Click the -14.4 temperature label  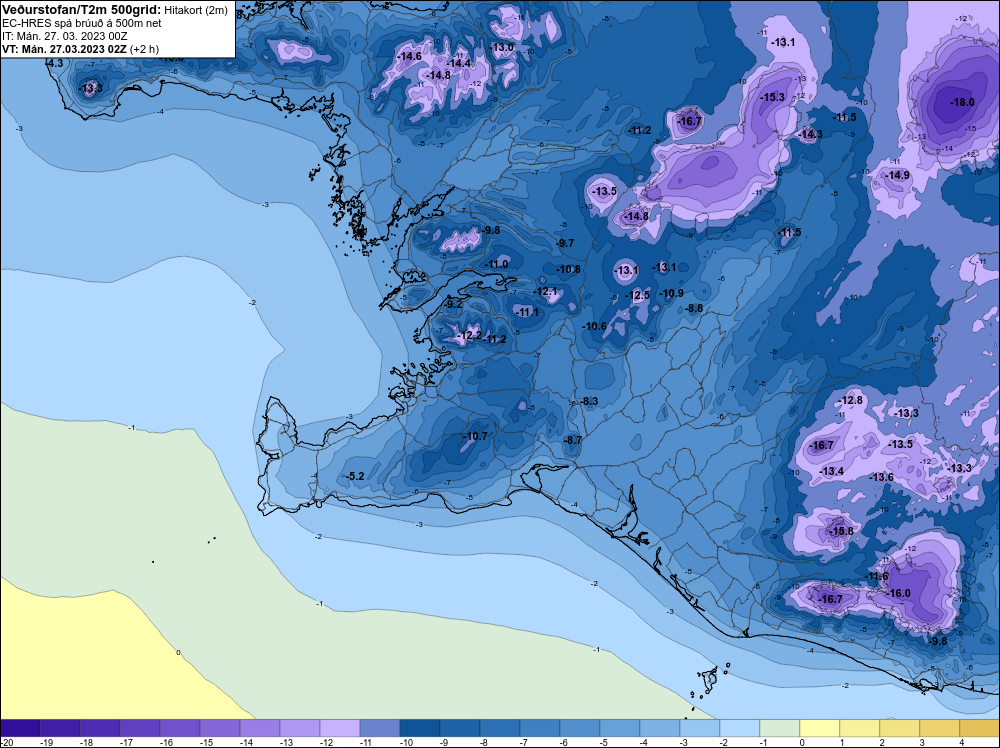click(459, 62)
